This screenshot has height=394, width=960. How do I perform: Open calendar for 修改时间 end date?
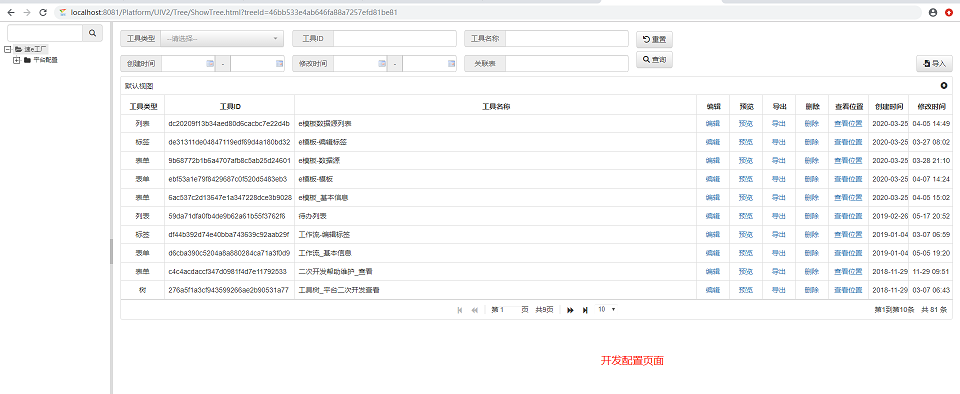[x=452, y=64]
